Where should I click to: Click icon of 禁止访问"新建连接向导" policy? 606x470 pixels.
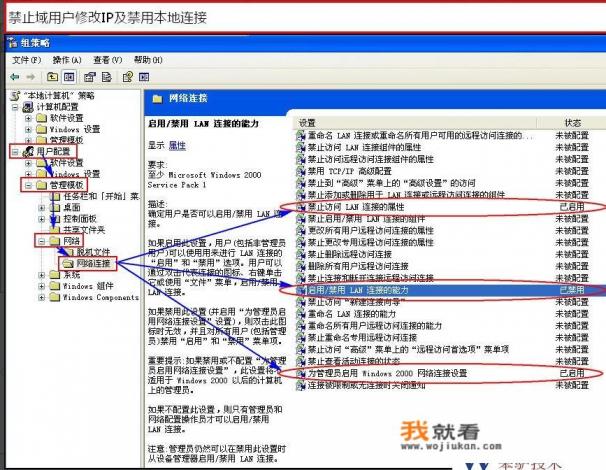click(x=301, y=302)
